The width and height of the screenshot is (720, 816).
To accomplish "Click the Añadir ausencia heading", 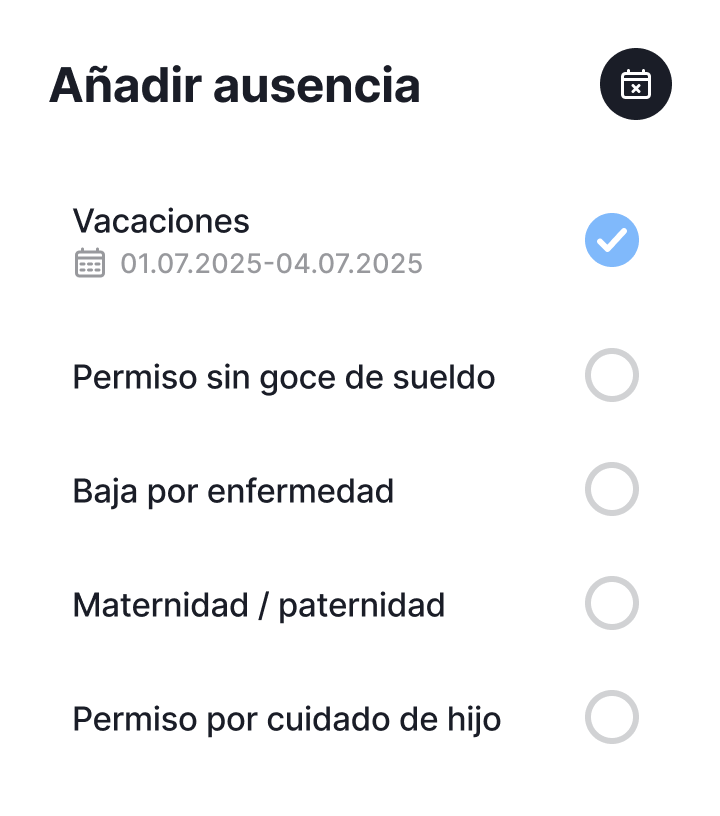I will (235, 85).
